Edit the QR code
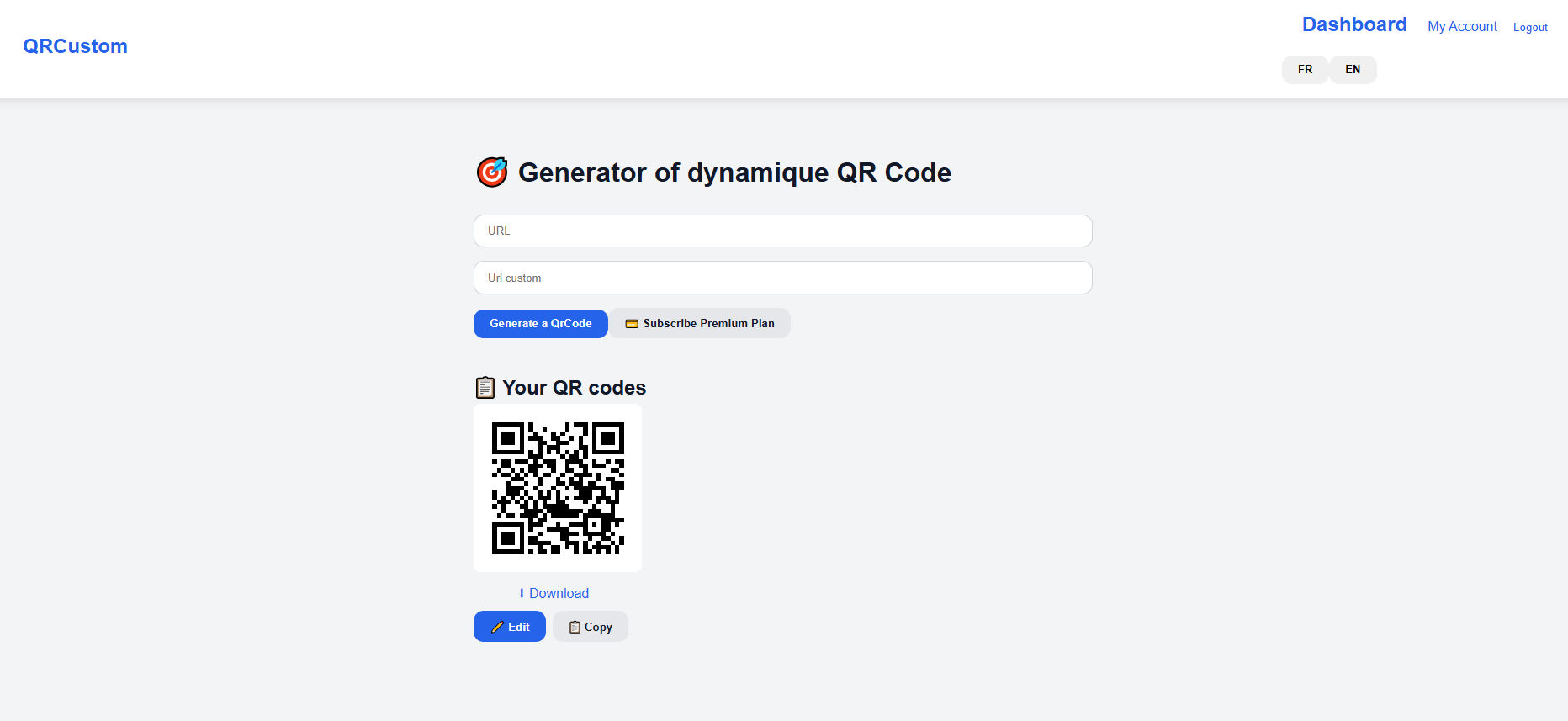This screenshot has width=1568, height=721. click(510, 627)
